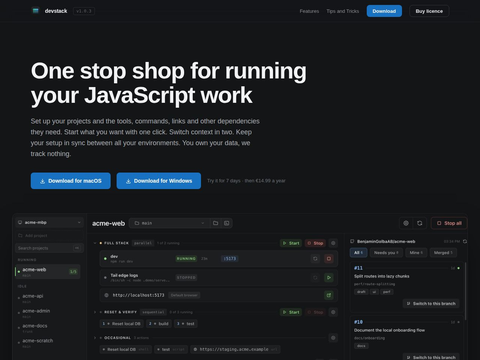Open the main branch dropdown
The image size is (480, 360).
pos(170,223)
